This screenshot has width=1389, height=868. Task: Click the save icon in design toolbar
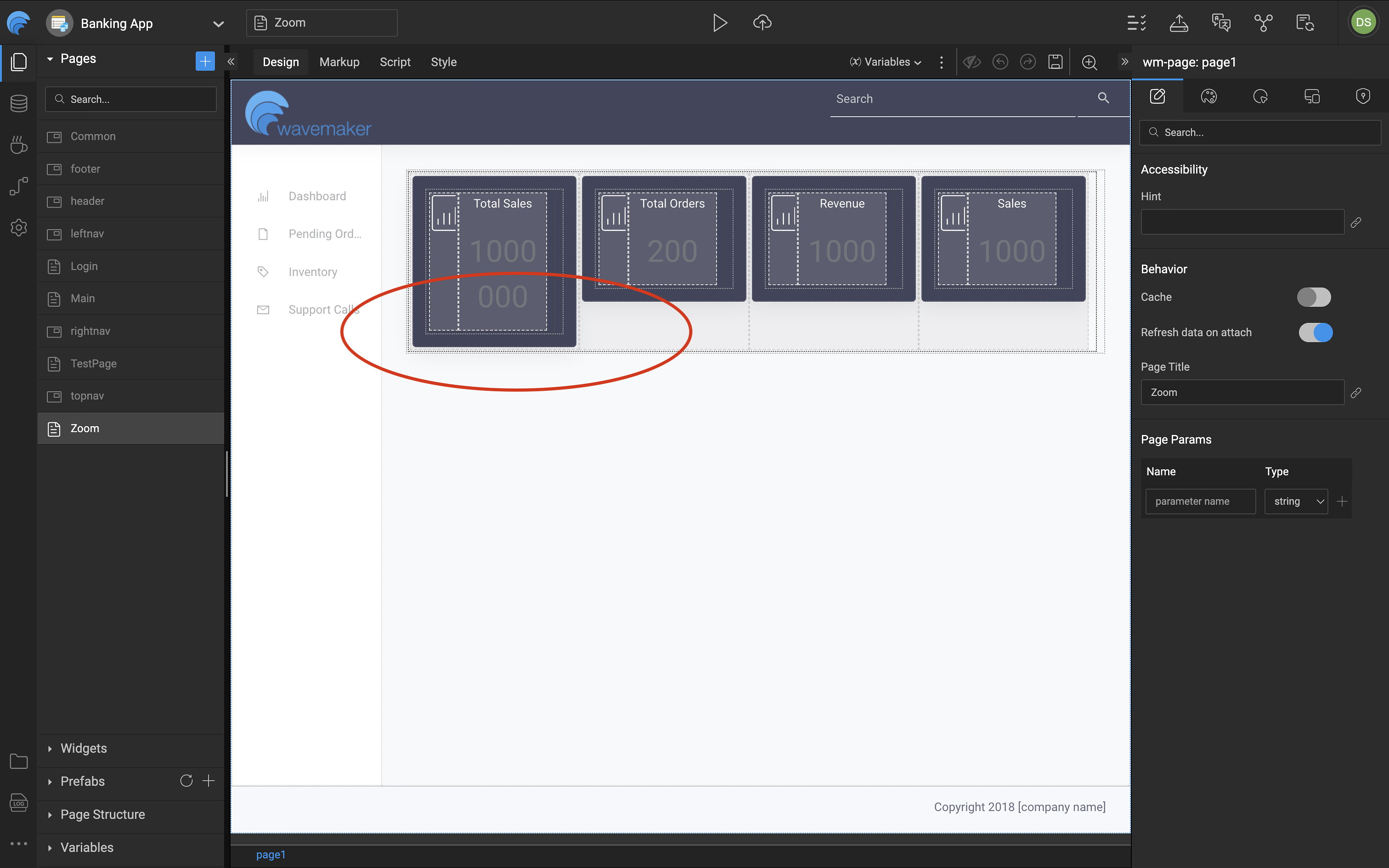tap(1055, 62)
